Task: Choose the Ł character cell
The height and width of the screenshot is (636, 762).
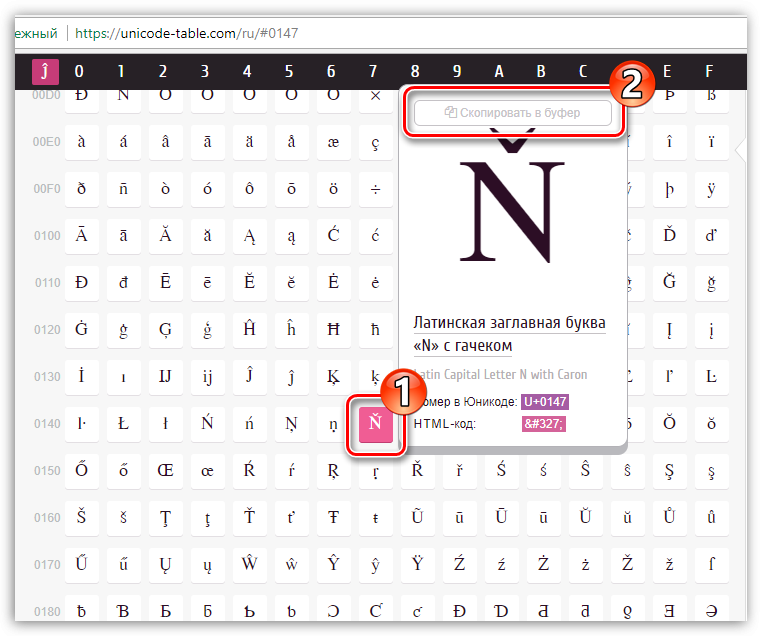Action: tap(123, 424)
